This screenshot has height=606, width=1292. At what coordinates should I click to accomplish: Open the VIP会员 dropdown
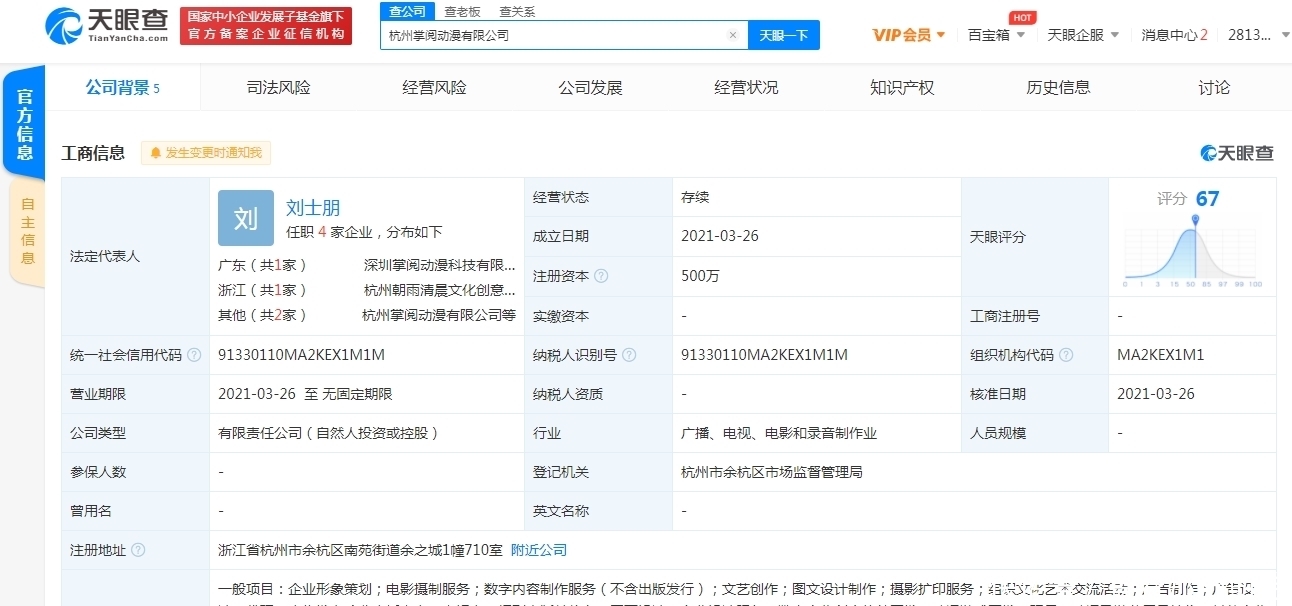(909, 35)
